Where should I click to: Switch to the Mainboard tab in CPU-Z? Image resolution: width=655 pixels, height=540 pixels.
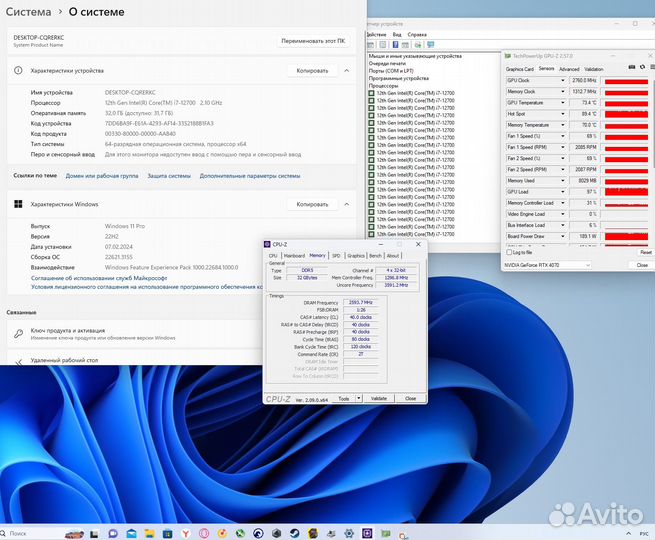[294, 256]
